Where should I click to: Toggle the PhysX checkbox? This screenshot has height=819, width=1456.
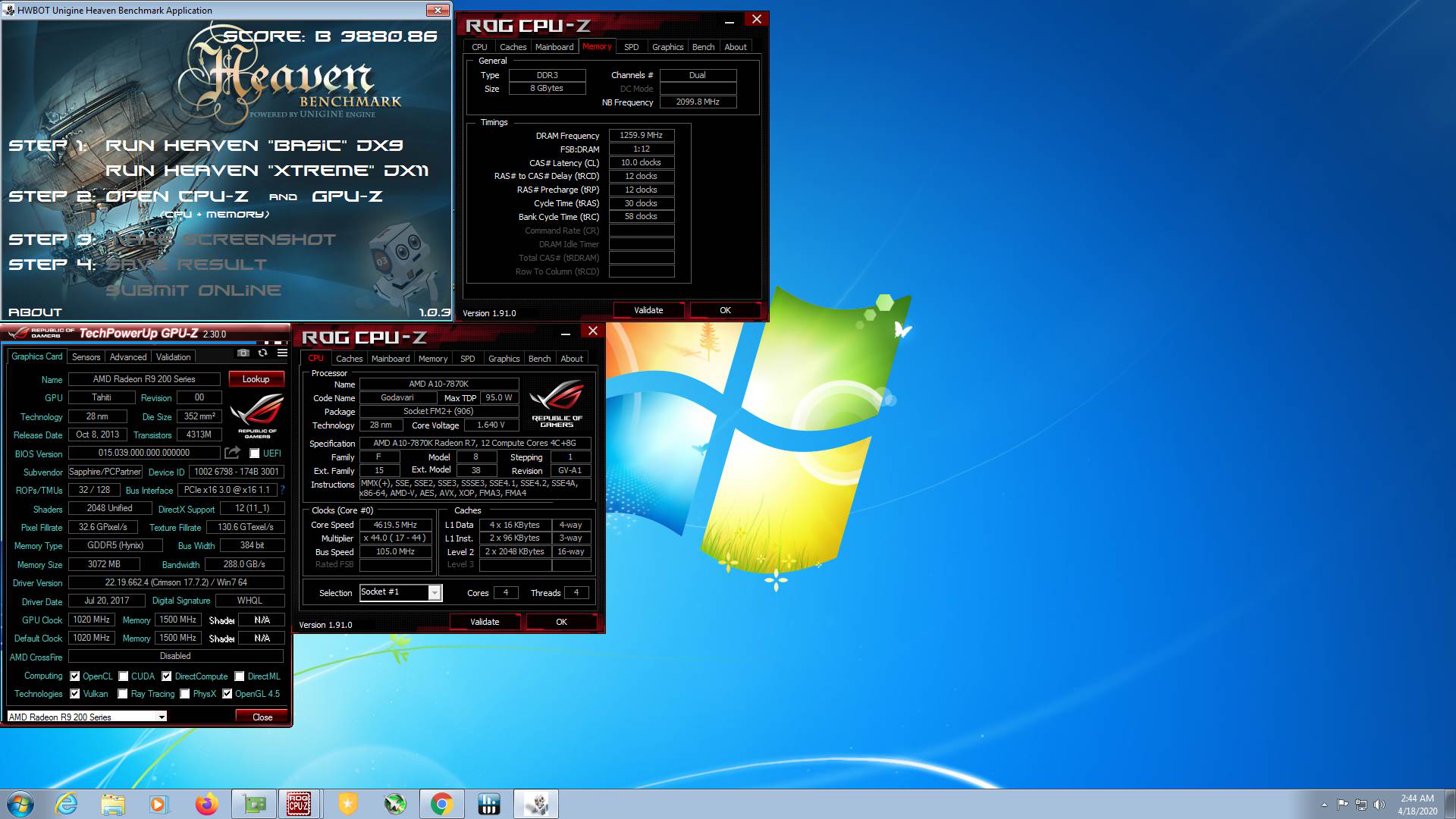(185, 694)
